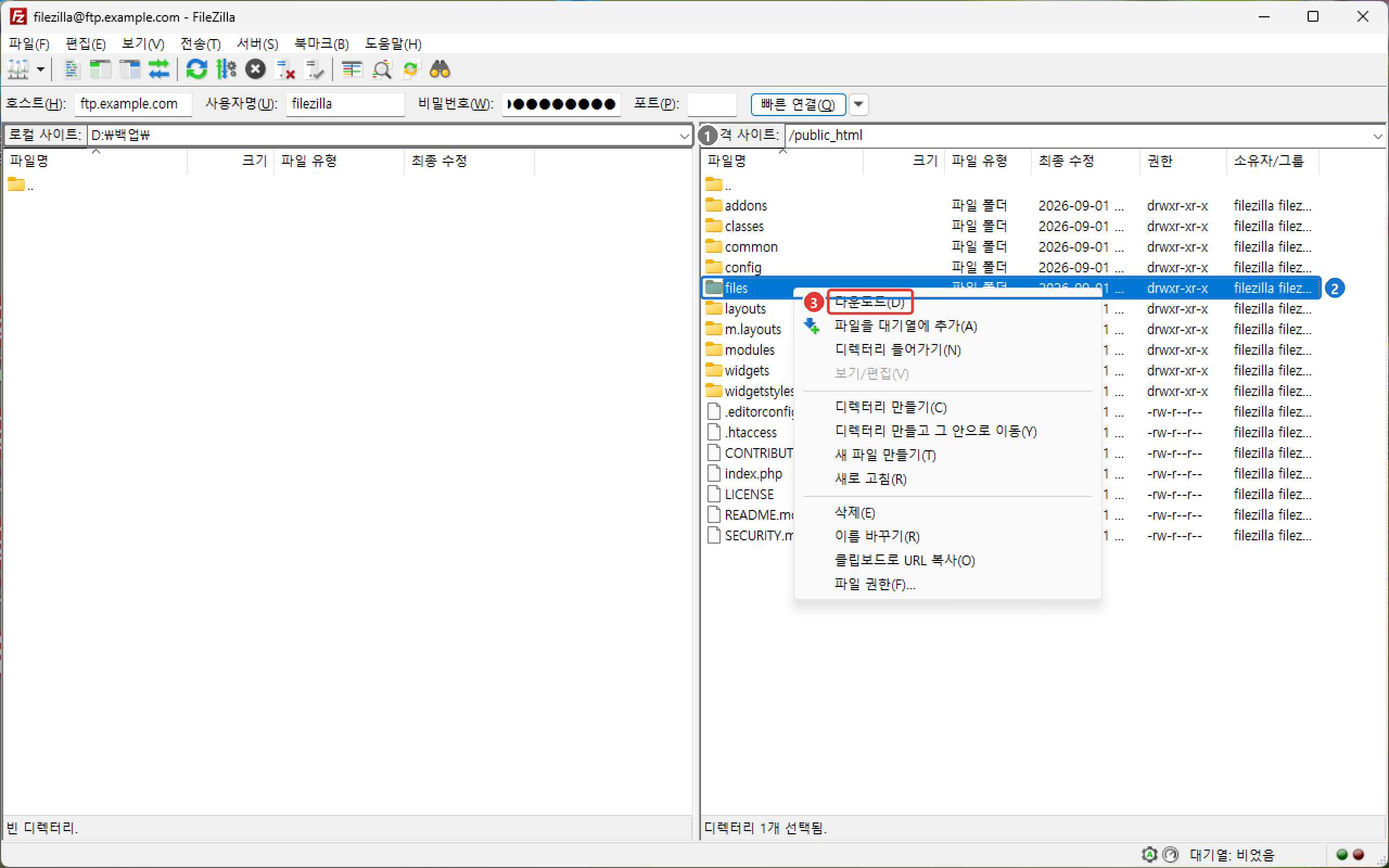Choose 삭제(E) in context menu
Viewport: 1389px width, 868px height.
tap(947, 513)
